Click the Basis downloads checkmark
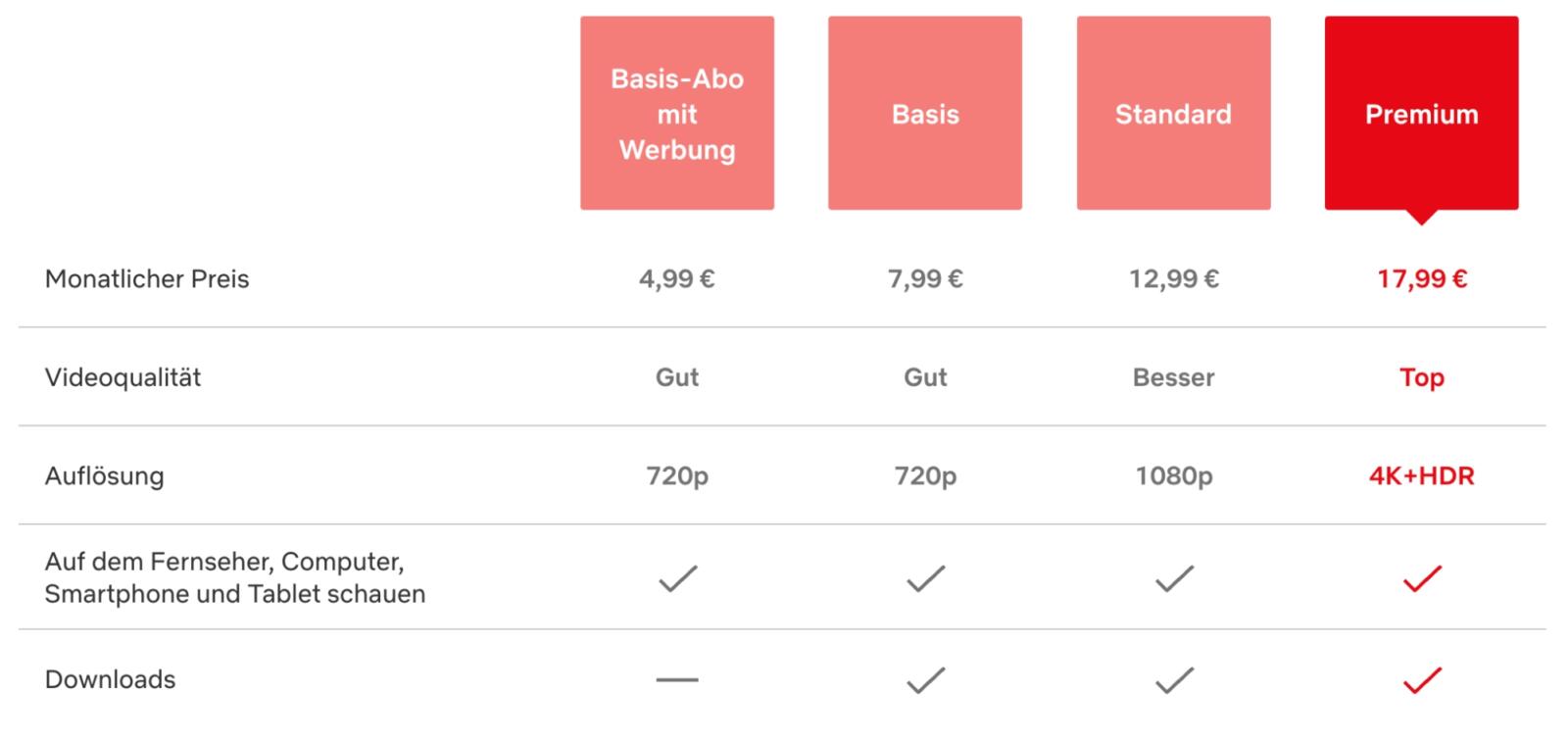This screenshot has width=1568, height=743. [926, 679]
